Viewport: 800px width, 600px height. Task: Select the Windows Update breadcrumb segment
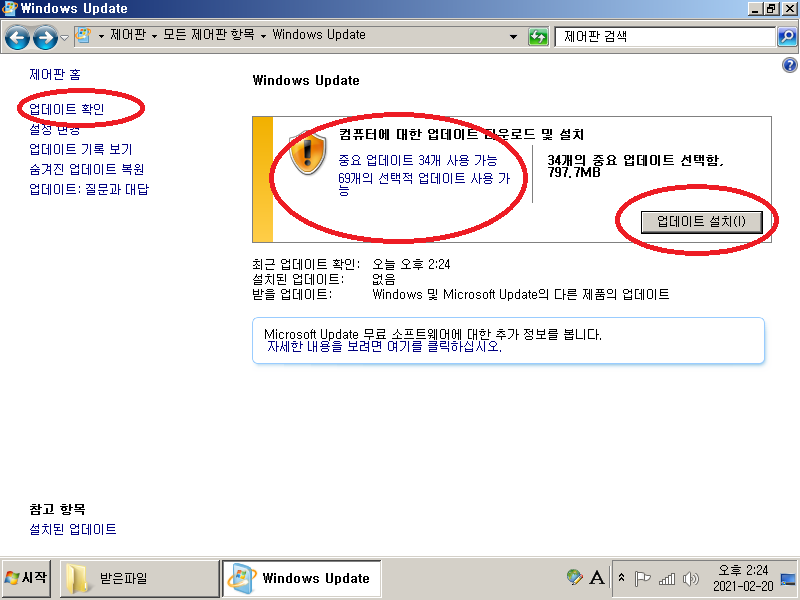click(319, 35)
